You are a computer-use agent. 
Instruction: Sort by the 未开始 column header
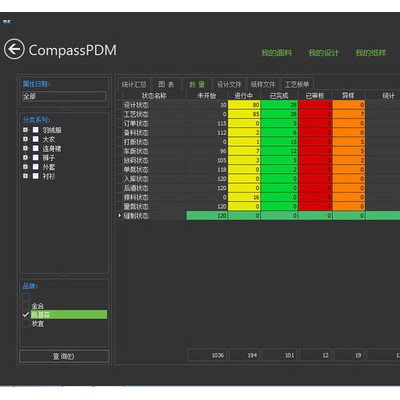[207, 96]
